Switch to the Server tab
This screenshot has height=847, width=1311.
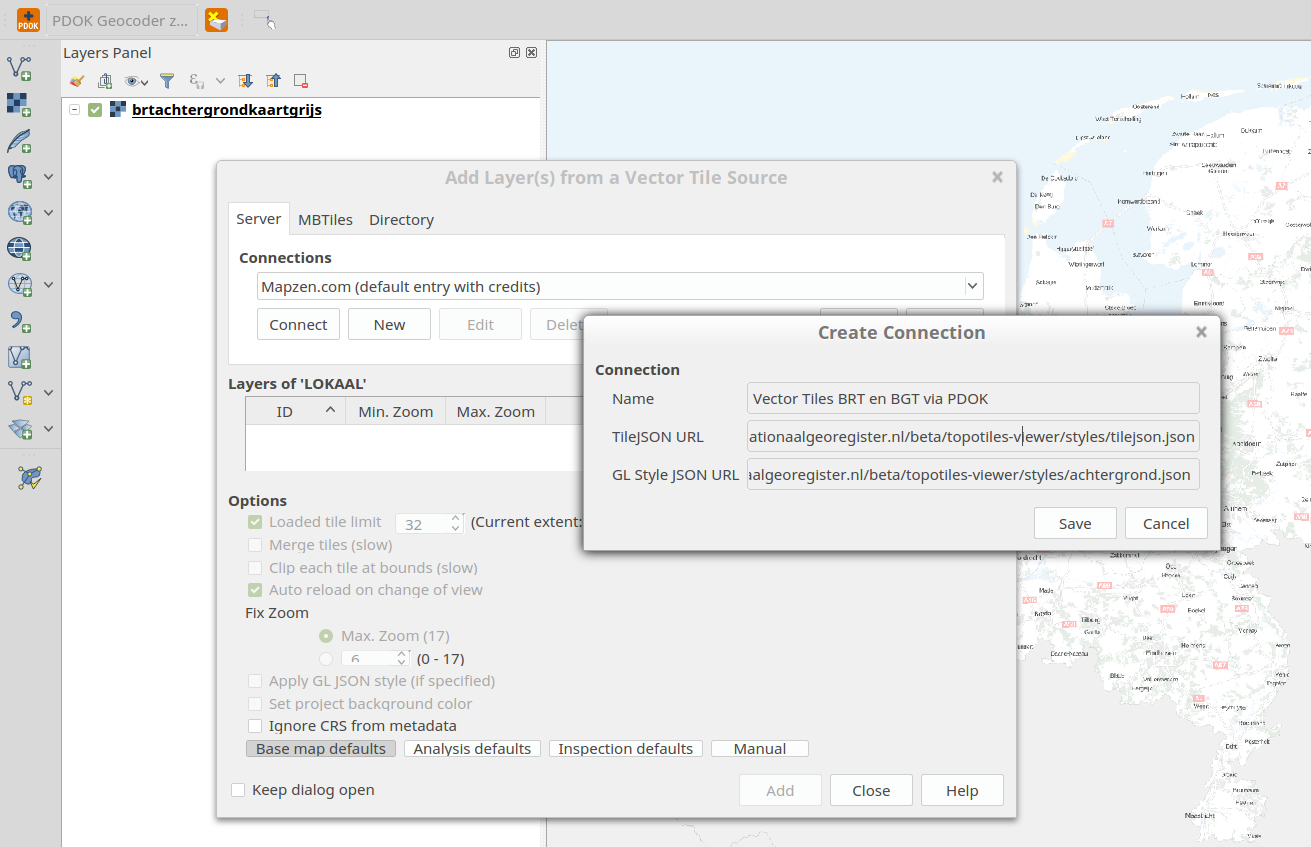259,219
